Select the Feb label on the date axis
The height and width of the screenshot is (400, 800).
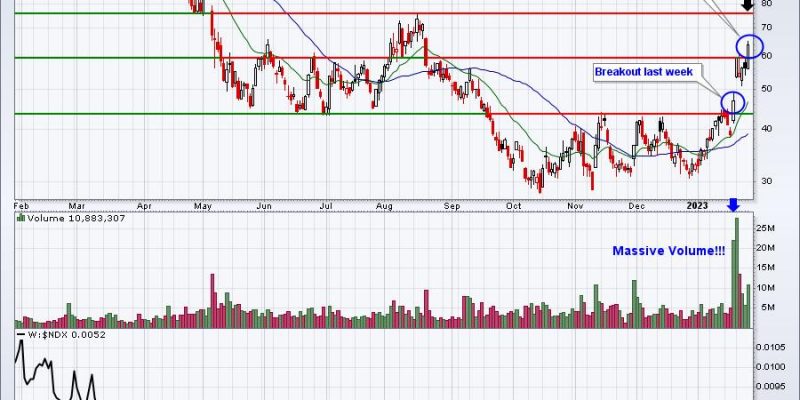[21, 205]
